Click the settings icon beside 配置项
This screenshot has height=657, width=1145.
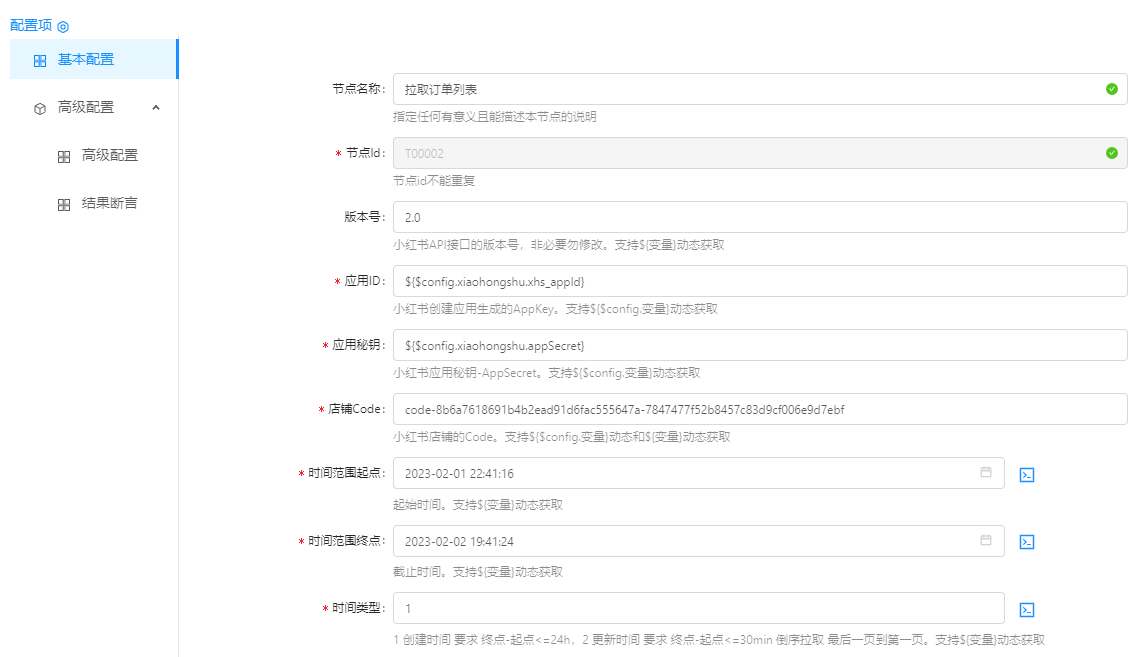63,26
